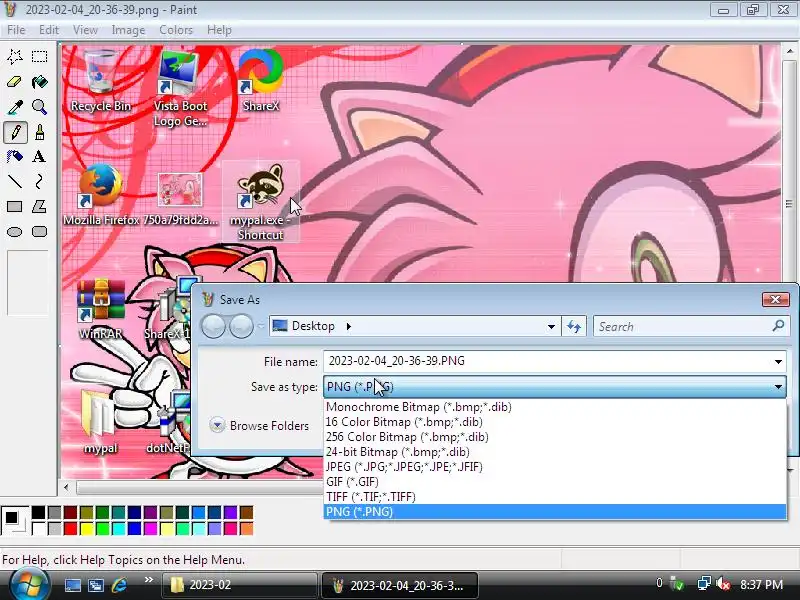800x600 pixels.
Task: Choose 256 Color Bitmap file type
Action: coord(555,437)
